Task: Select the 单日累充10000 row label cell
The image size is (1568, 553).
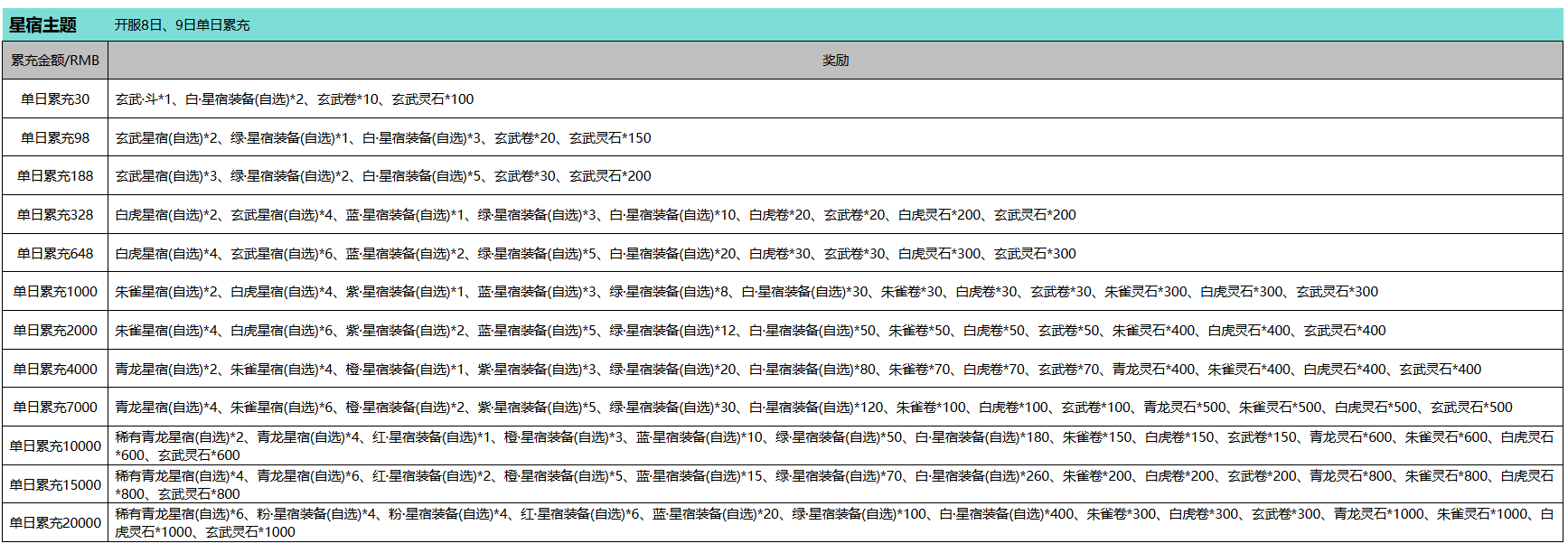Action: point(55,446)
